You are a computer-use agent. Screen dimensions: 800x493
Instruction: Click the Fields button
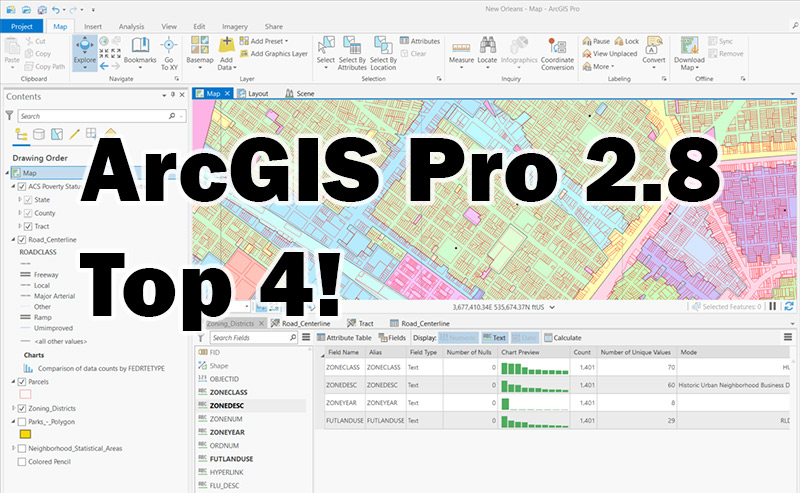coord(392,338)
